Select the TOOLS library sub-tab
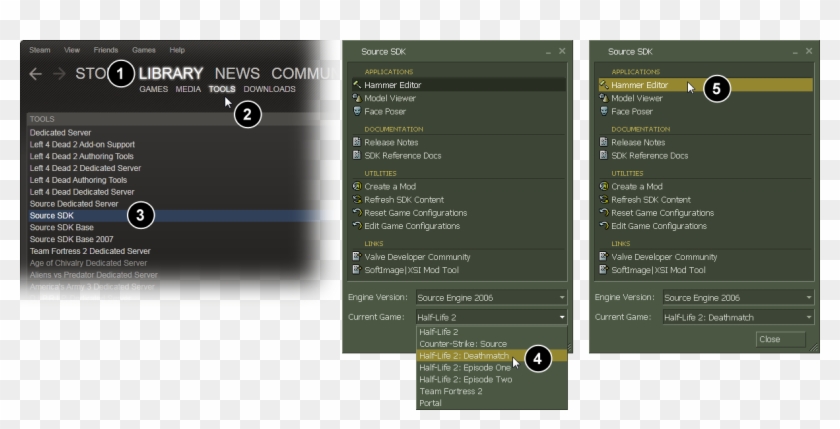840x429 pixels. coord(222,89)
